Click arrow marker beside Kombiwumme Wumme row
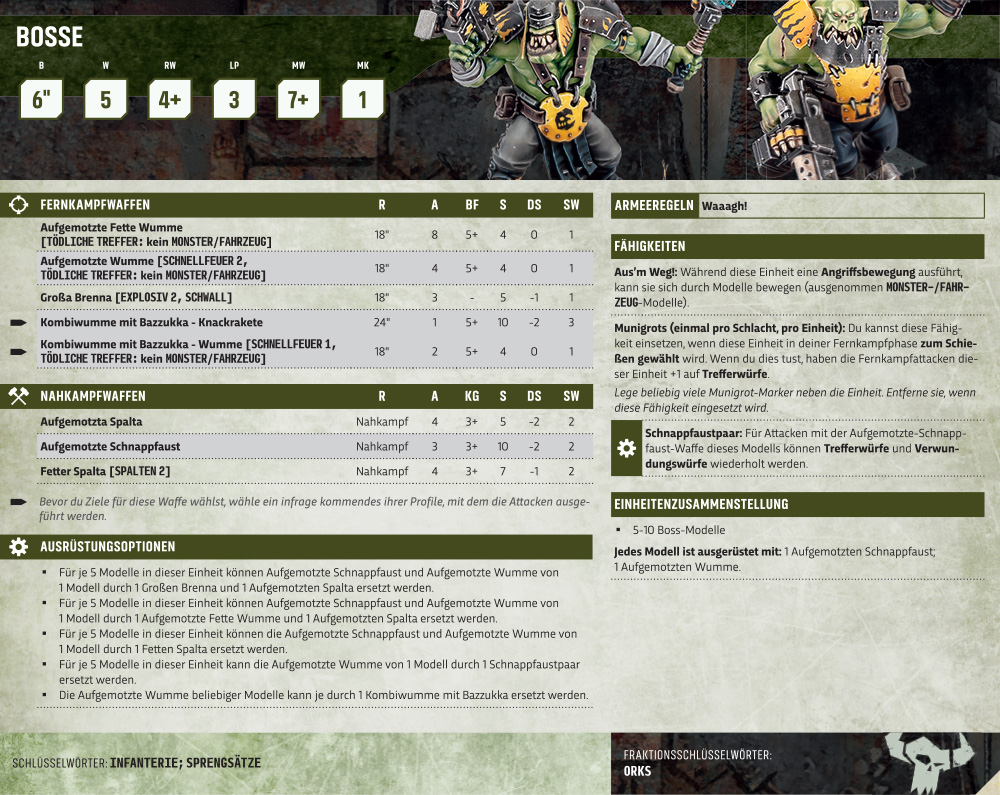The image size is (1000, 795). [x=18, y=351]
